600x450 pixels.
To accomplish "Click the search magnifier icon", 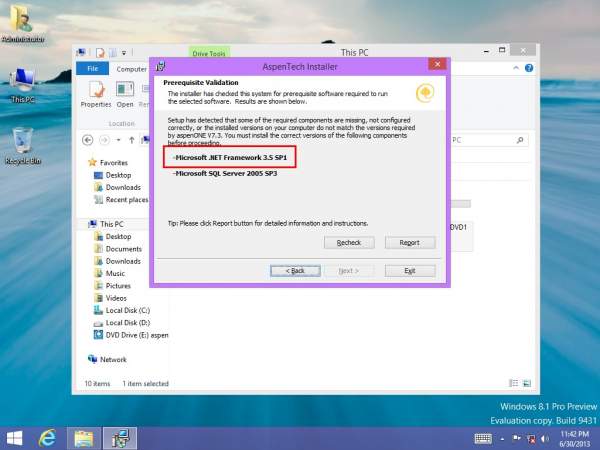I will tap(520, 140).
